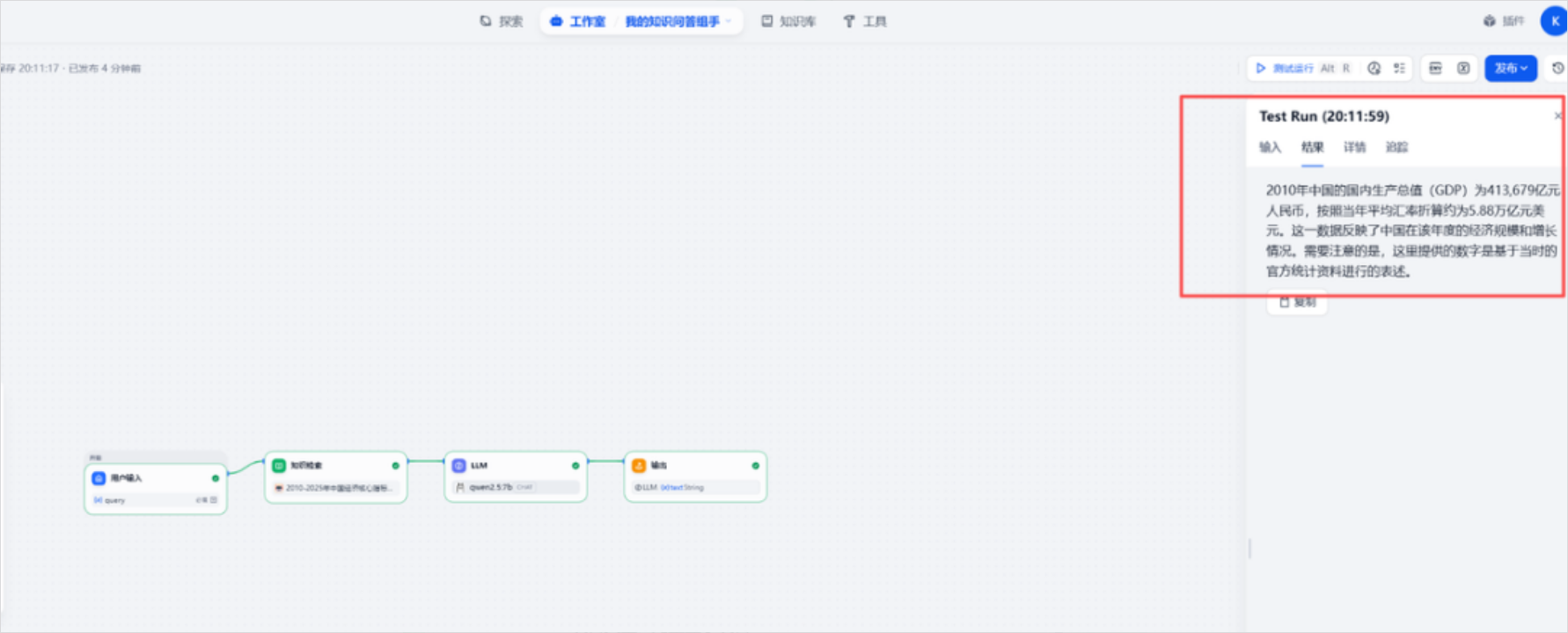This screenshot has height=633, width=1568.
Task: Click the GDP result text paragraph
Action: pyautogui.click(x=1412, y=231)
